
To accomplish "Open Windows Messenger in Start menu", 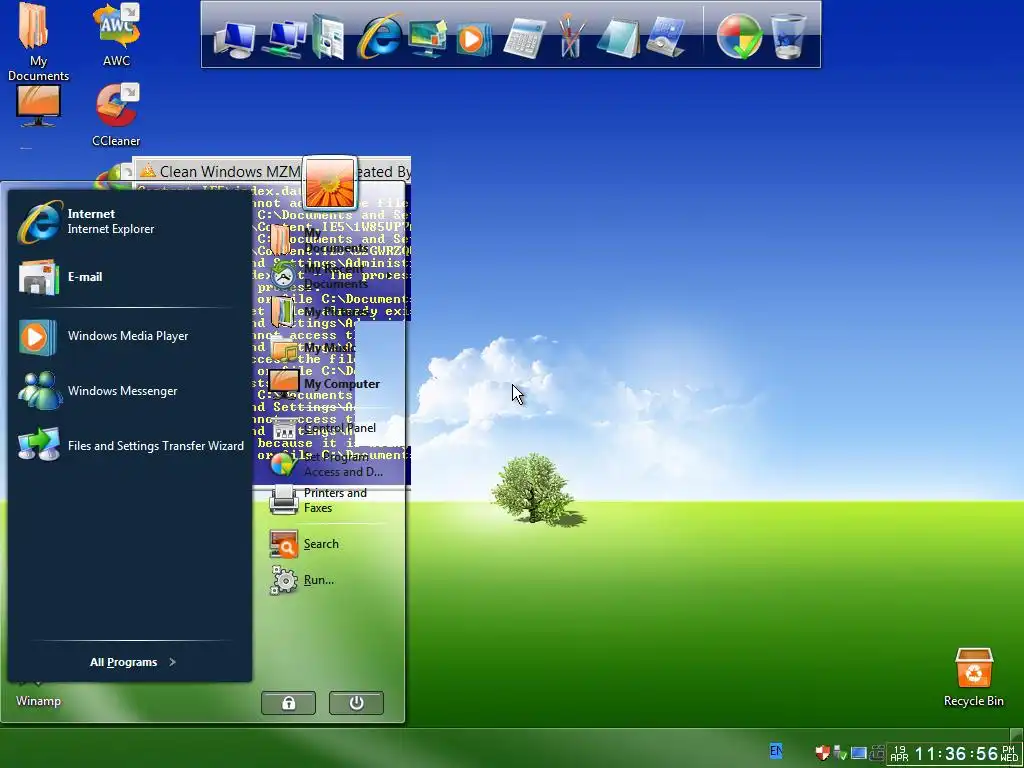I will 129,391.
